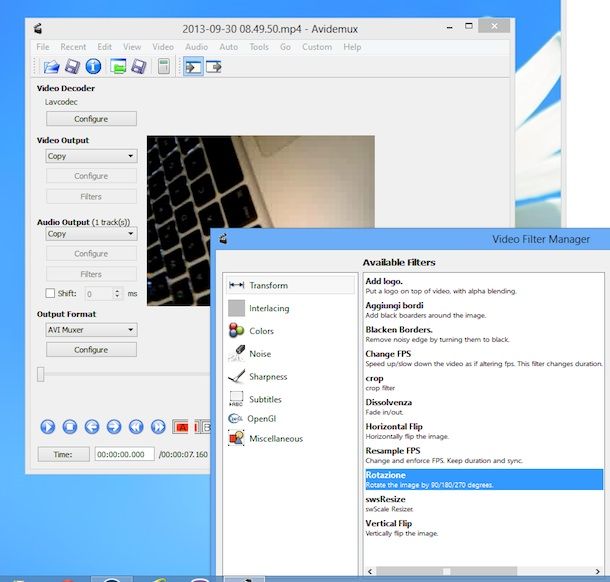Select the Aggiungi bordi filter
Screen dimensions: 610x582
click(x=484, y=310)
